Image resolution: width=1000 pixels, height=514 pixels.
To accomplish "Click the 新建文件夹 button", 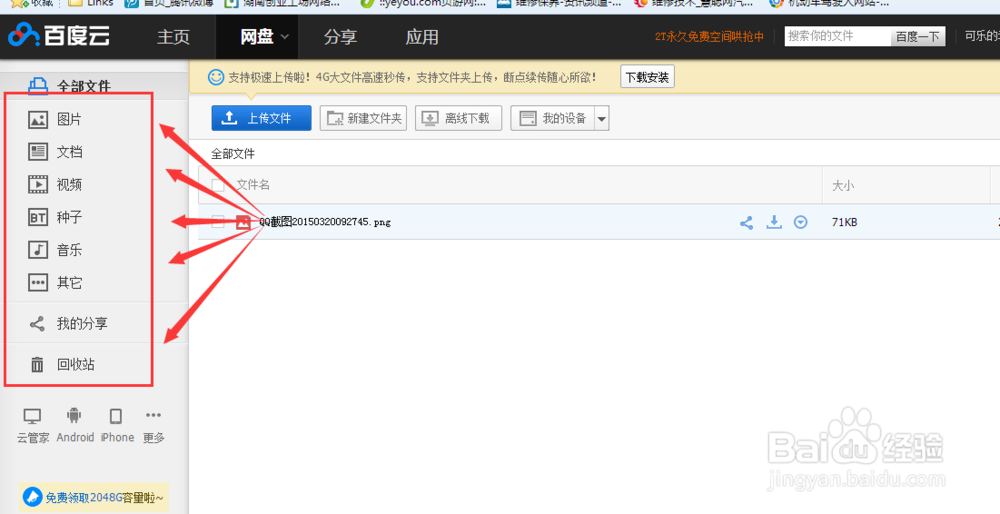I will [x=363, y=118].
